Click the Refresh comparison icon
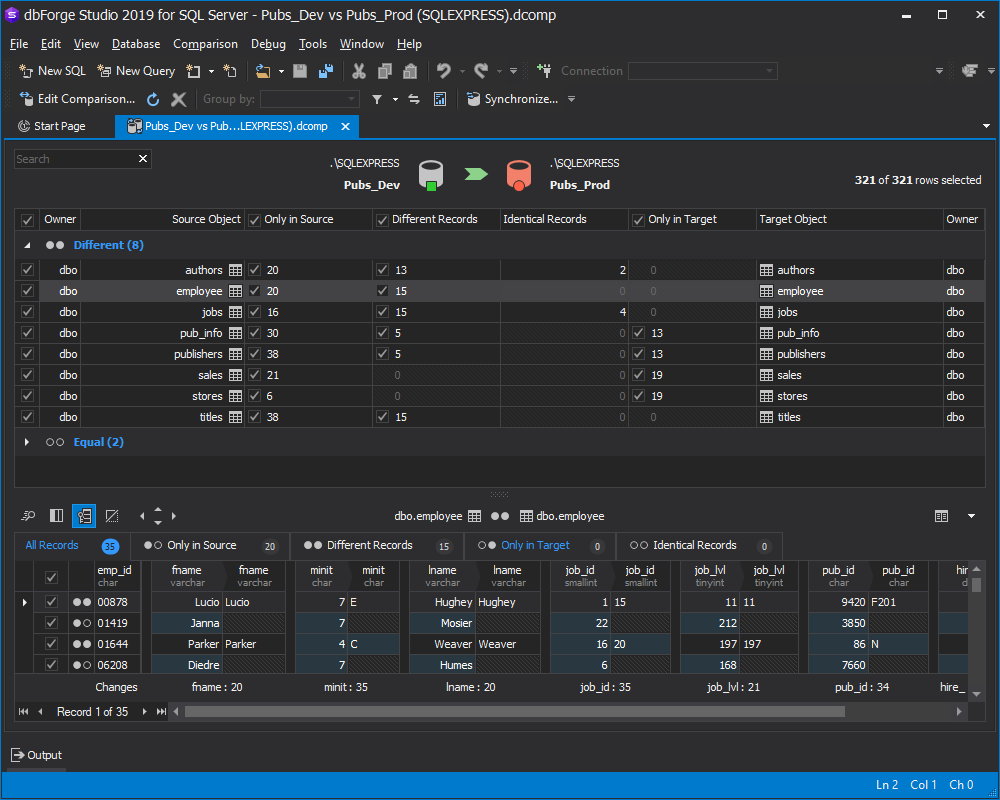 [153, 100]
